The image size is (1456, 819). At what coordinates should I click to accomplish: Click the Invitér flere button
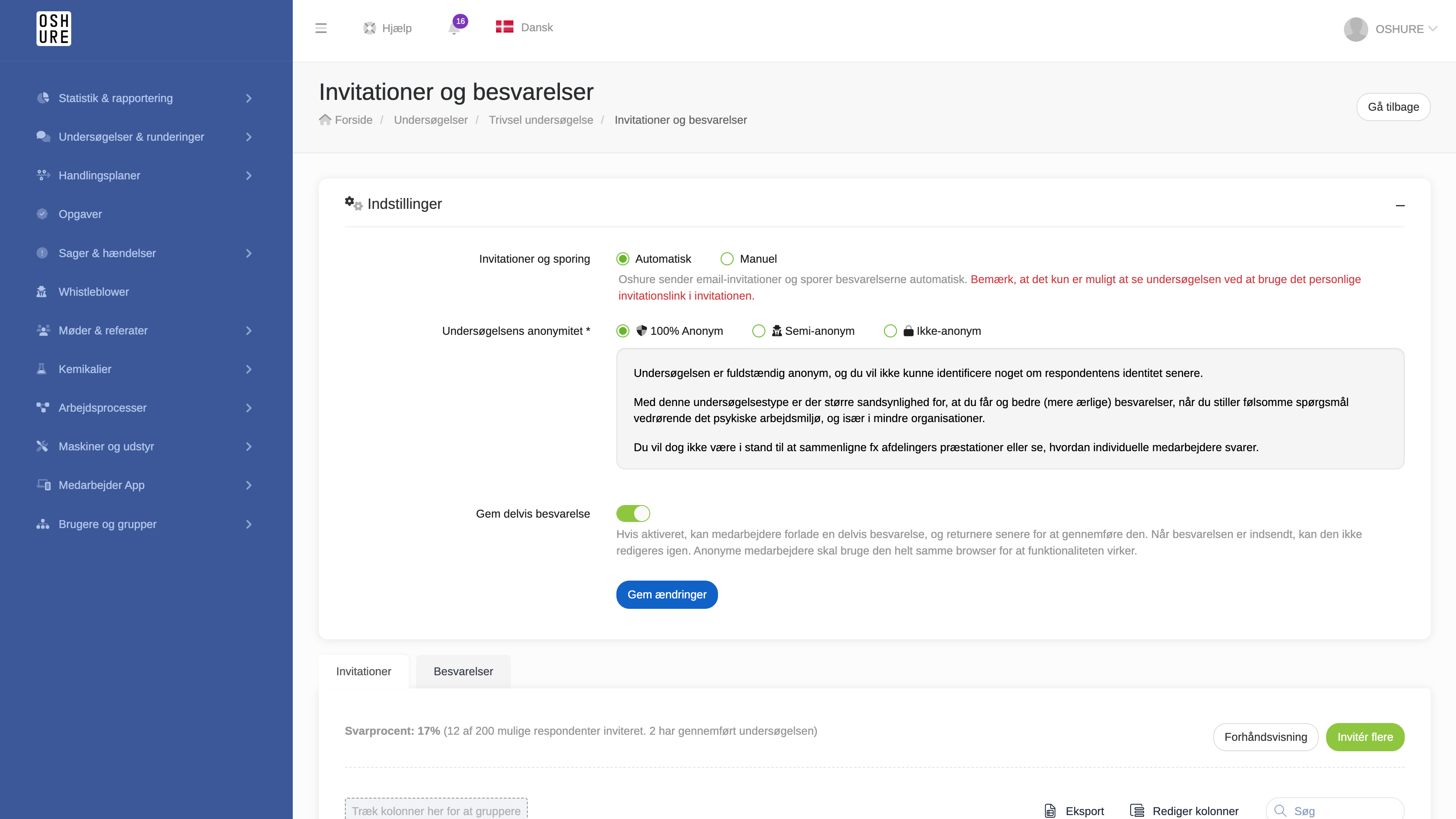pos(1364,736)
